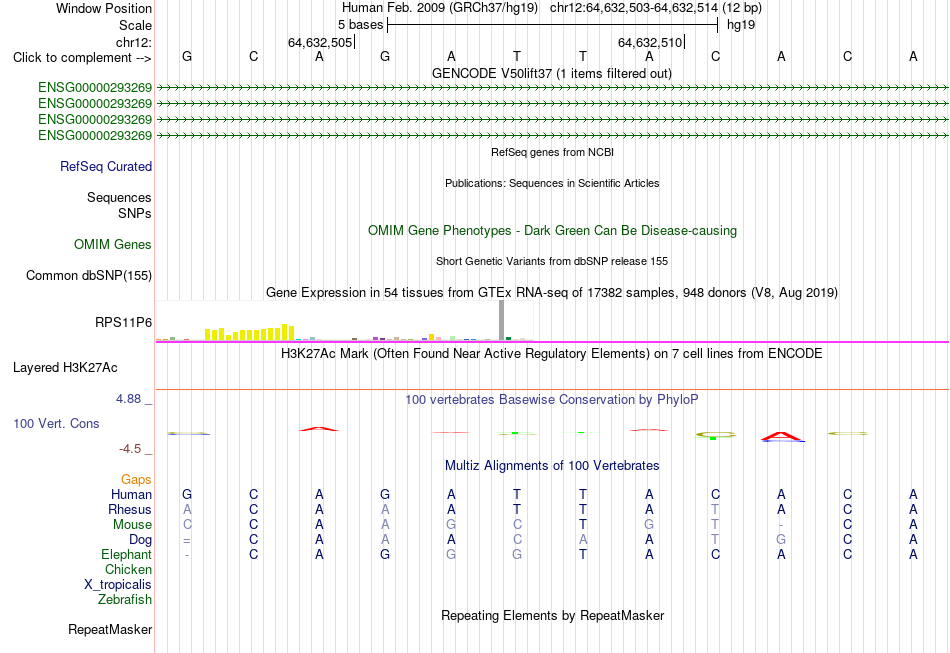The width and height of the screenshot is (950, 653).
Task: Select the 'Sequences' track label
Action: [x=119, y=197]
